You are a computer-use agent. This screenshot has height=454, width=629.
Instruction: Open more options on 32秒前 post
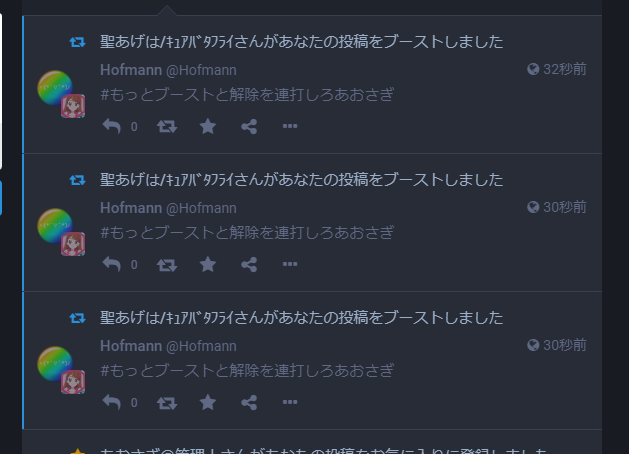[x=290, y=126]
